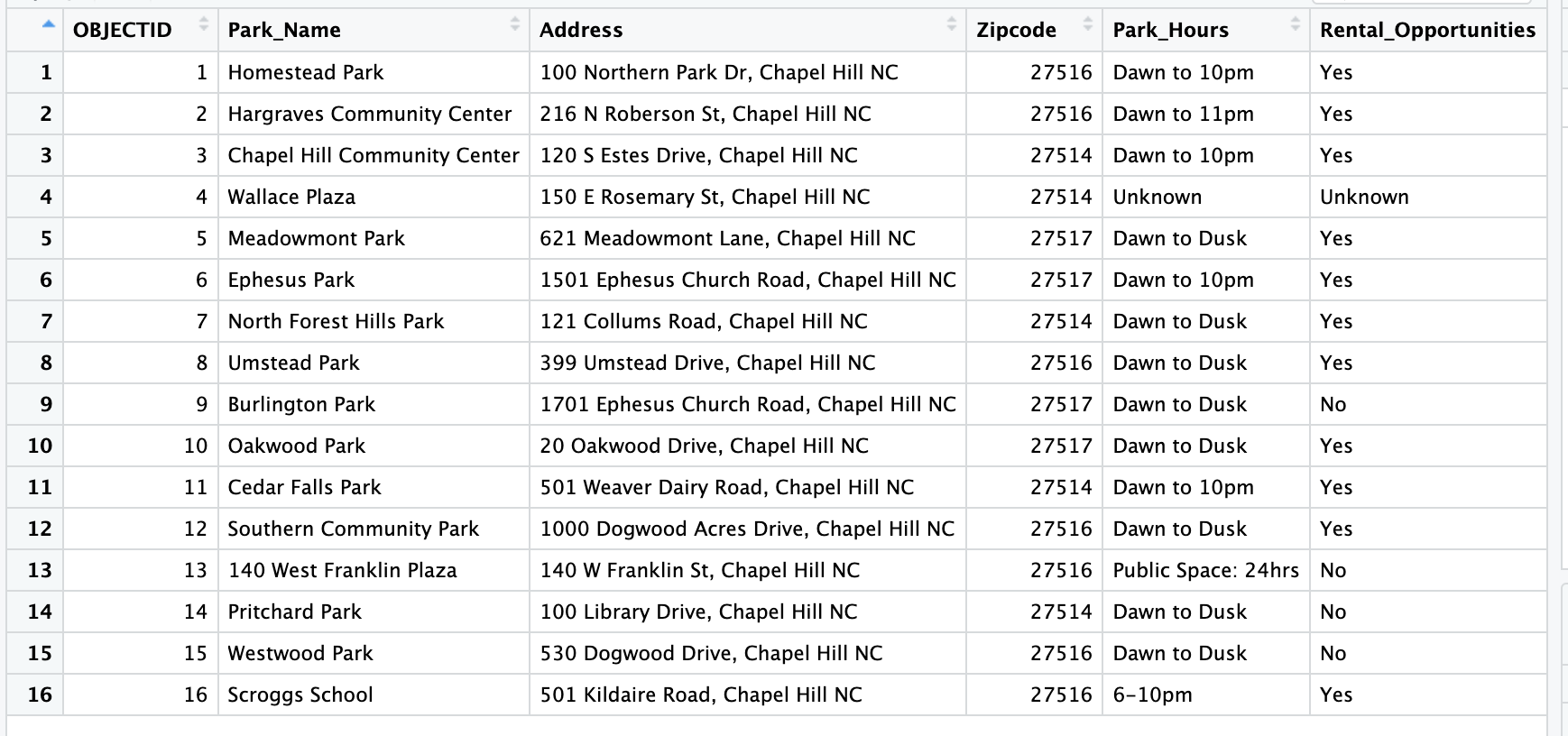
Task: Click the Unknown cell under Rental_Opportunities
Action: pyautogui.click(x=1364, y=197)
